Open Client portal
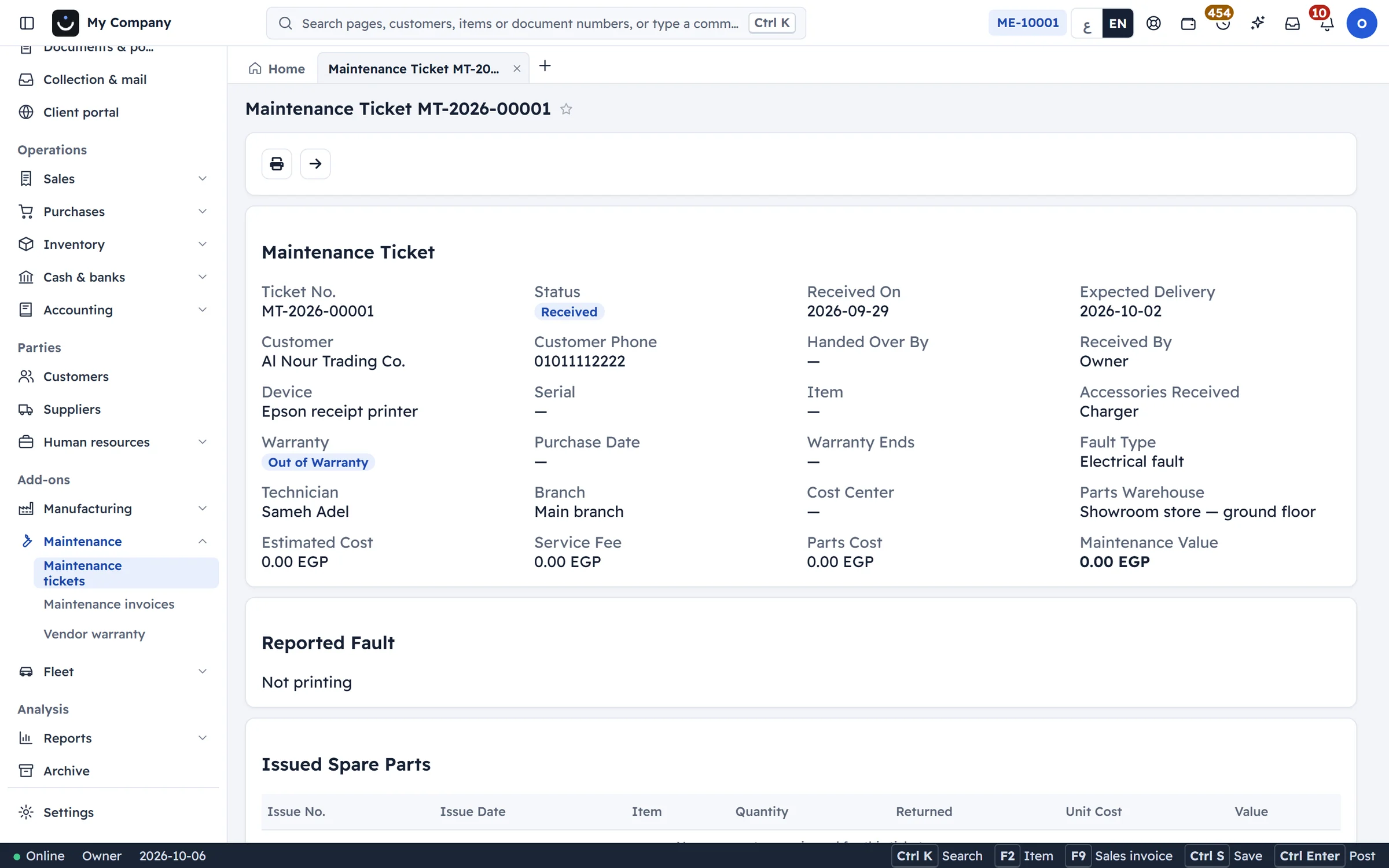The image size is (1389, 868). point(113,112)
